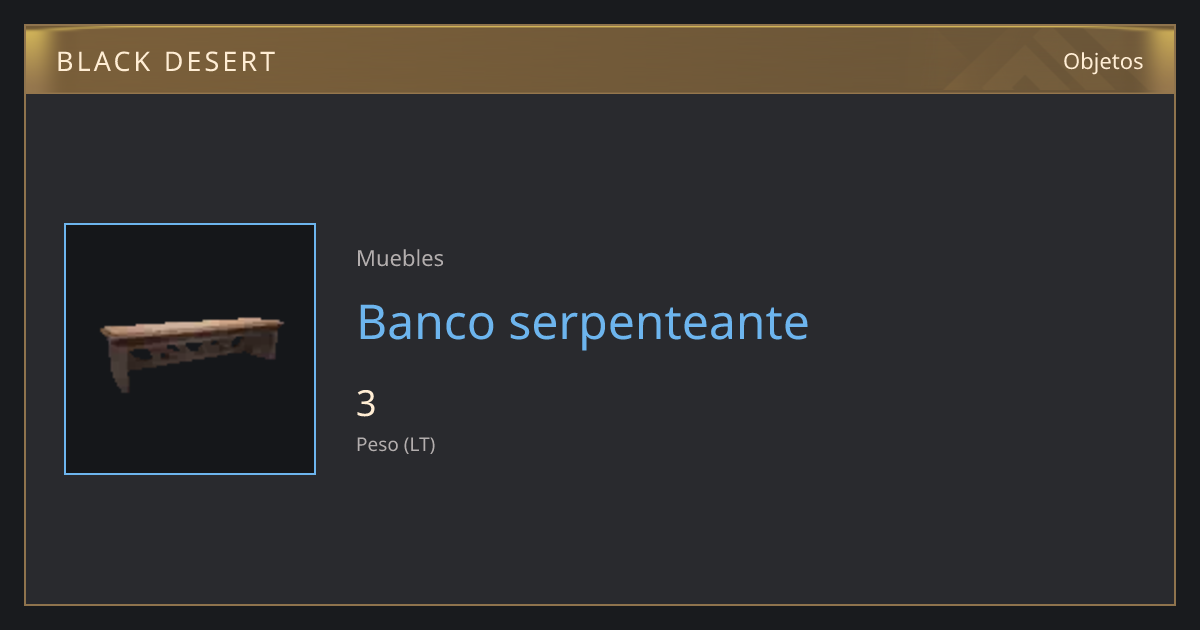Image resolution: width=1200 pixels, height=630 pixels.
Task: Click the blue-bordered item thumbnail frame
Action: 190,349
